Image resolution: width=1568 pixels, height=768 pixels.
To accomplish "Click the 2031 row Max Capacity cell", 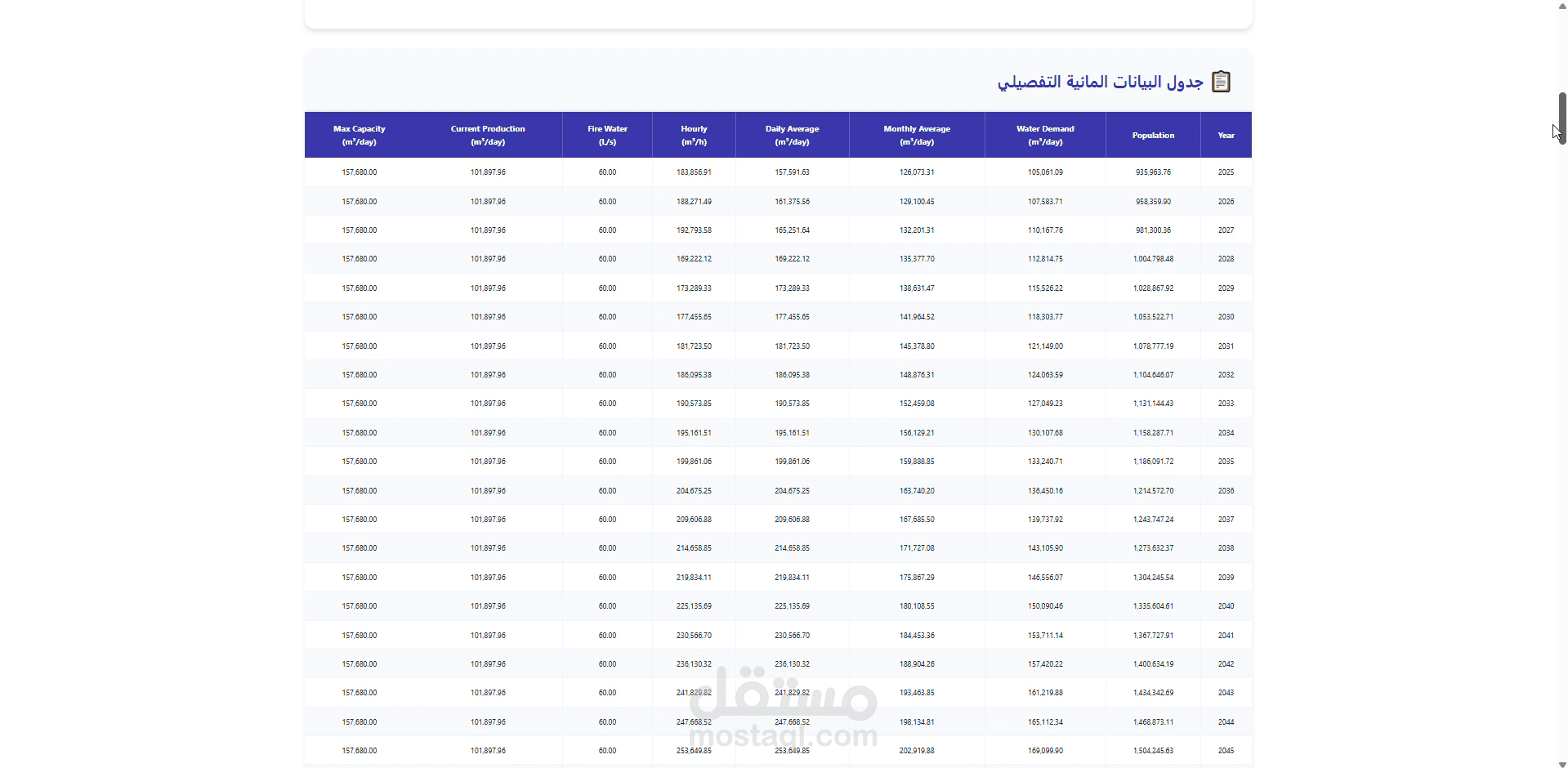I will click(359, 346).
